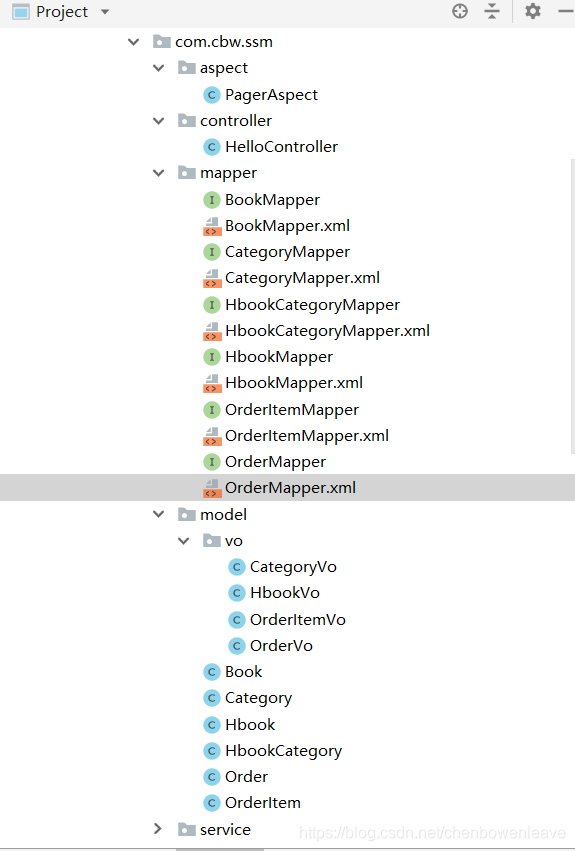This screenshot has width=575, height=851.
Task: Click the HbookCategoryMapper interface icon
Action: (211, 305)
